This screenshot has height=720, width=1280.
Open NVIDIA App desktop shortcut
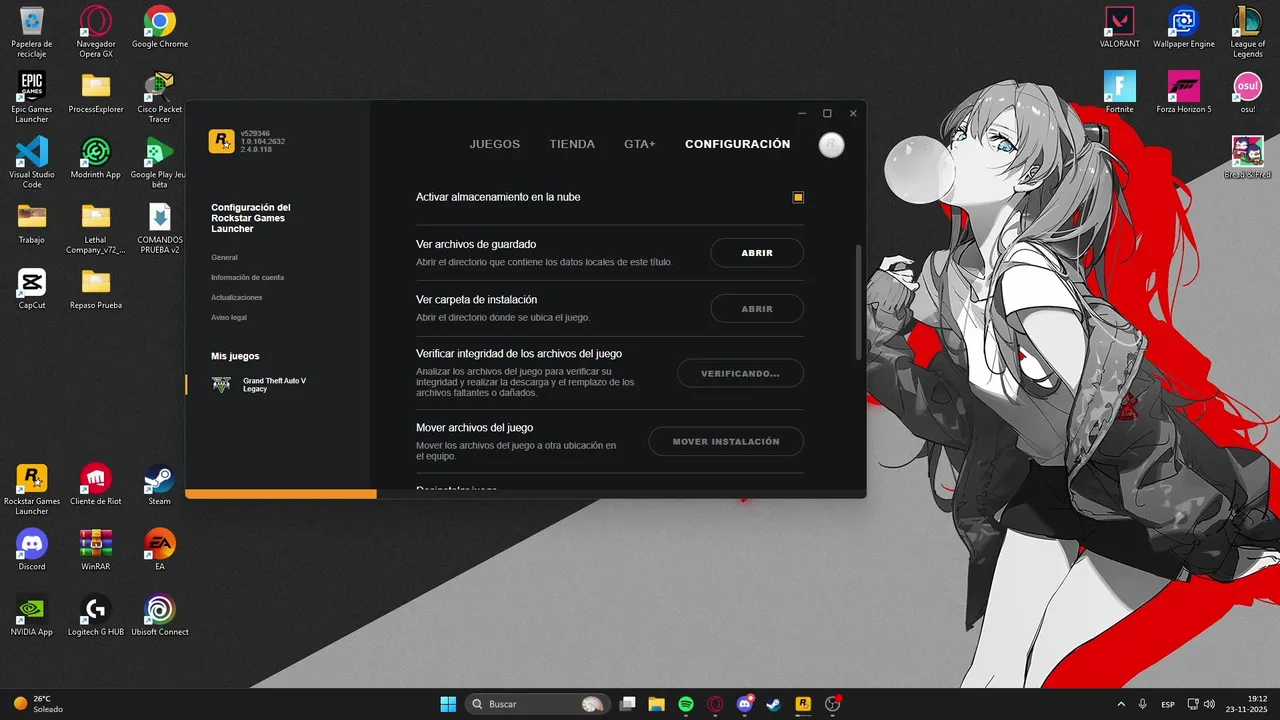pyautogui.click(x=32, y=615)
